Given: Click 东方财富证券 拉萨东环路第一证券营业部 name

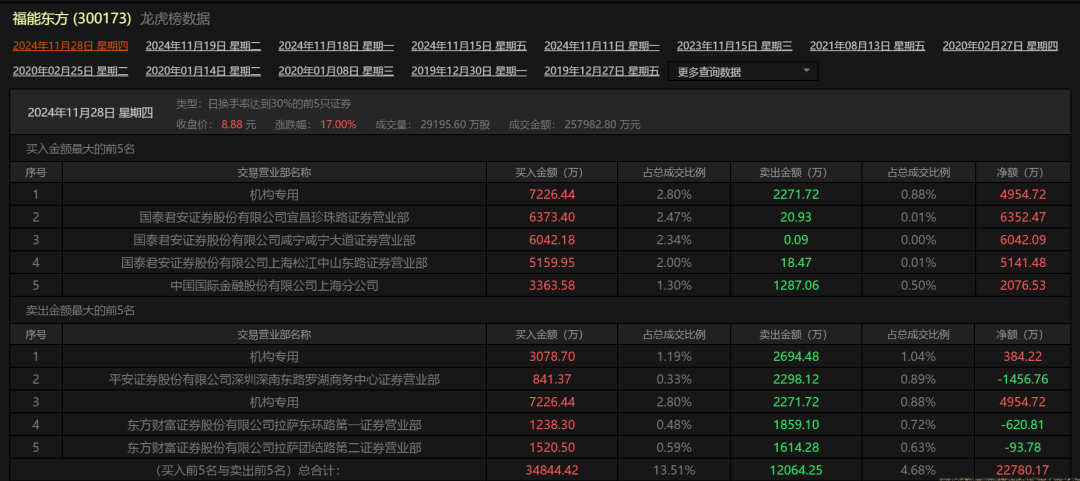Looking at the screenshot, I should pos(274,425).
